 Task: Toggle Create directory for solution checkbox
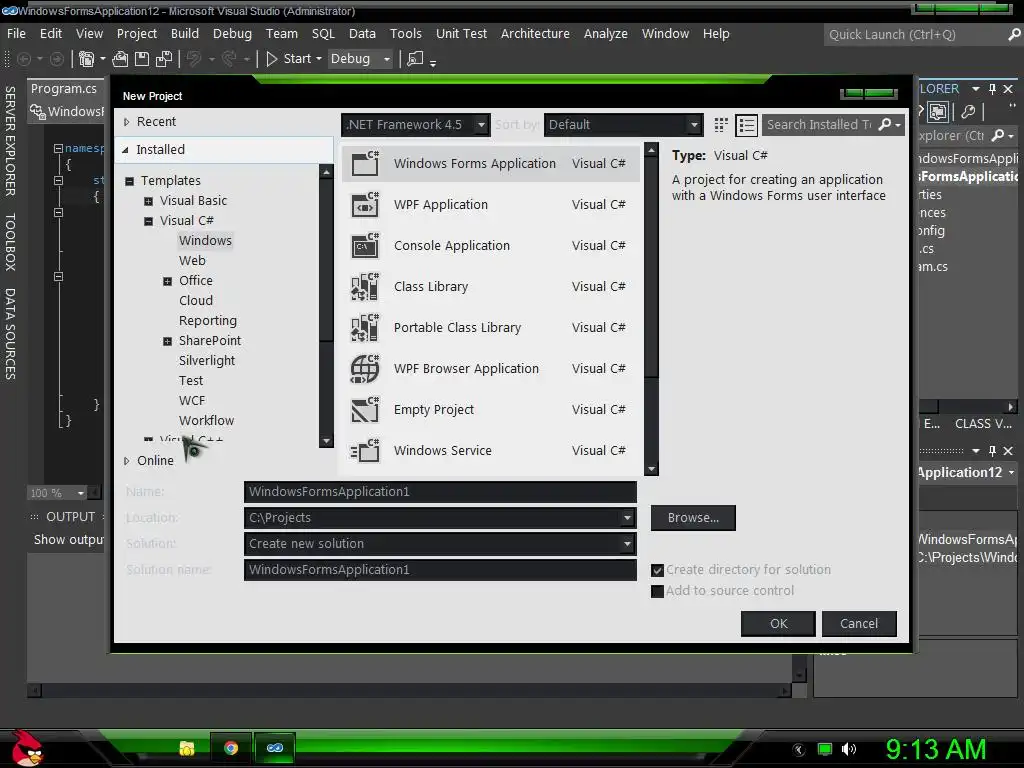(x=658, y=570)
